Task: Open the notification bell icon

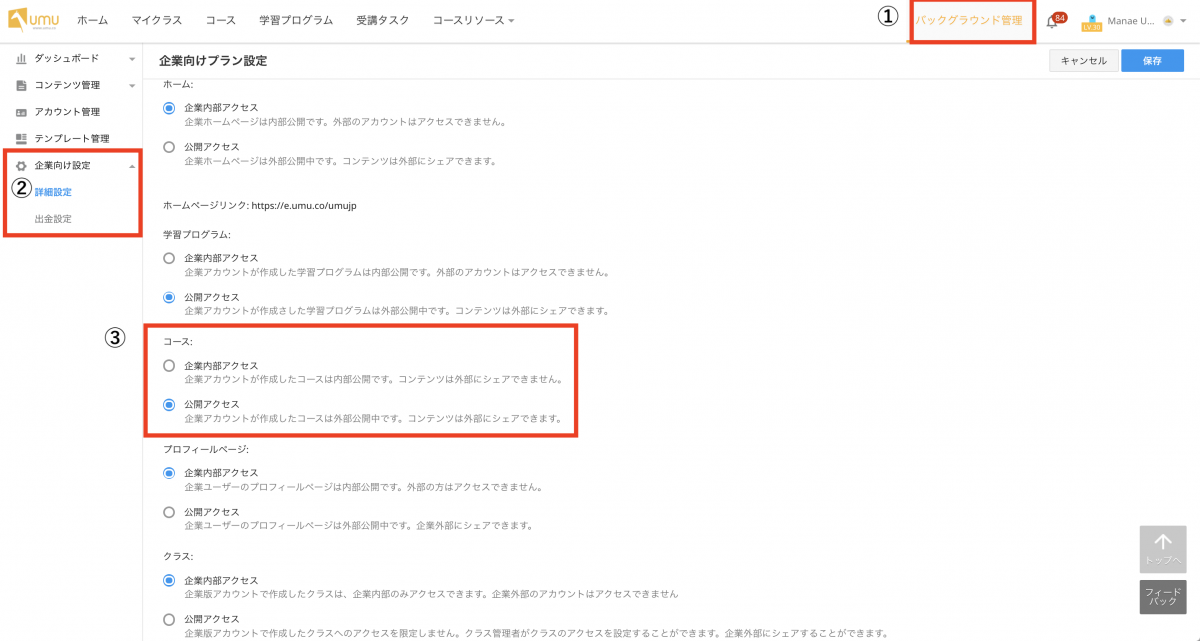Action: point(1052,22)
